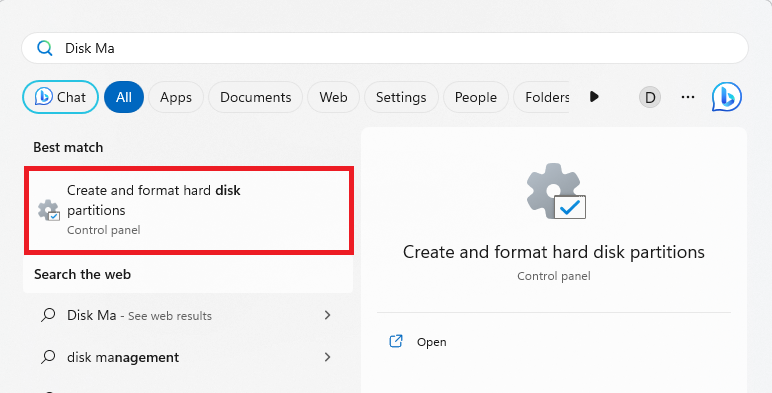Open Create and format hard disk partitions result
The image size is (772, 393).
[189, 210]
